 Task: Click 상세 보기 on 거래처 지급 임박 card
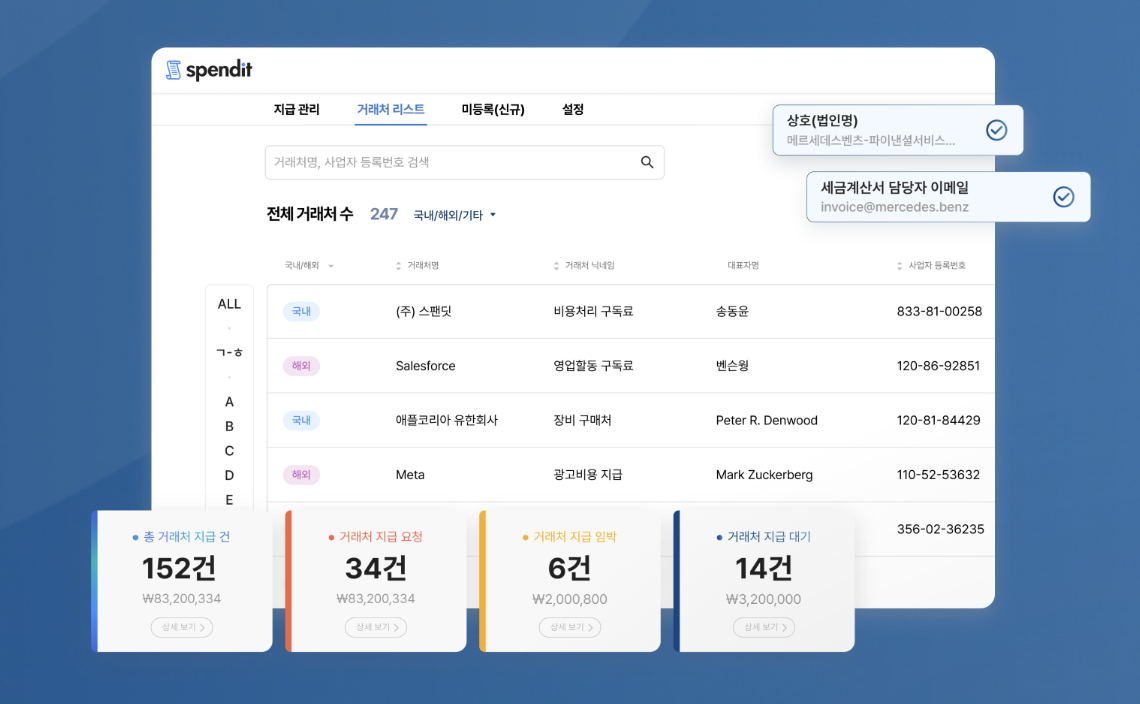(570, 627)
